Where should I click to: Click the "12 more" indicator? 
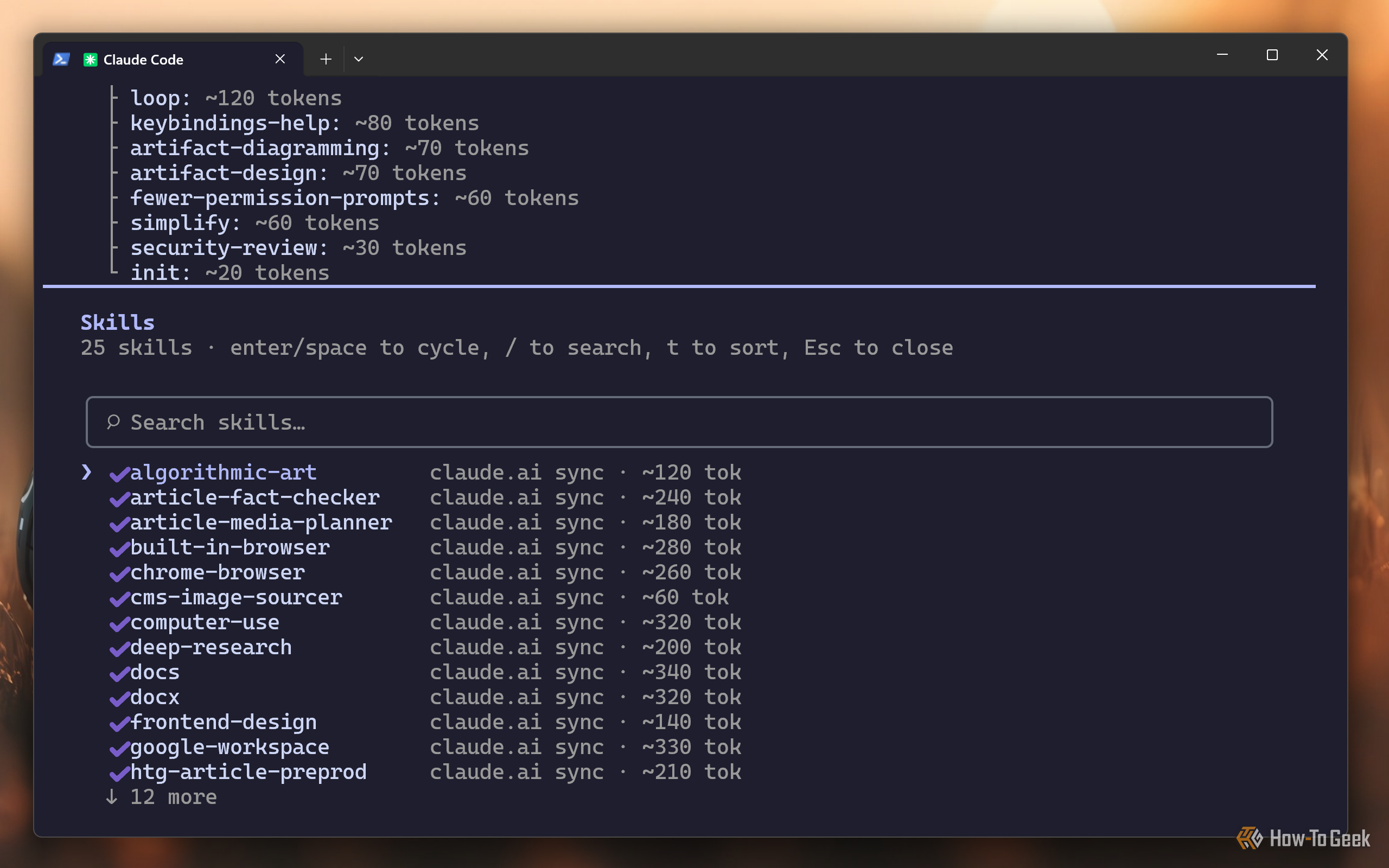pyautogui.click(x=161, y=797)
